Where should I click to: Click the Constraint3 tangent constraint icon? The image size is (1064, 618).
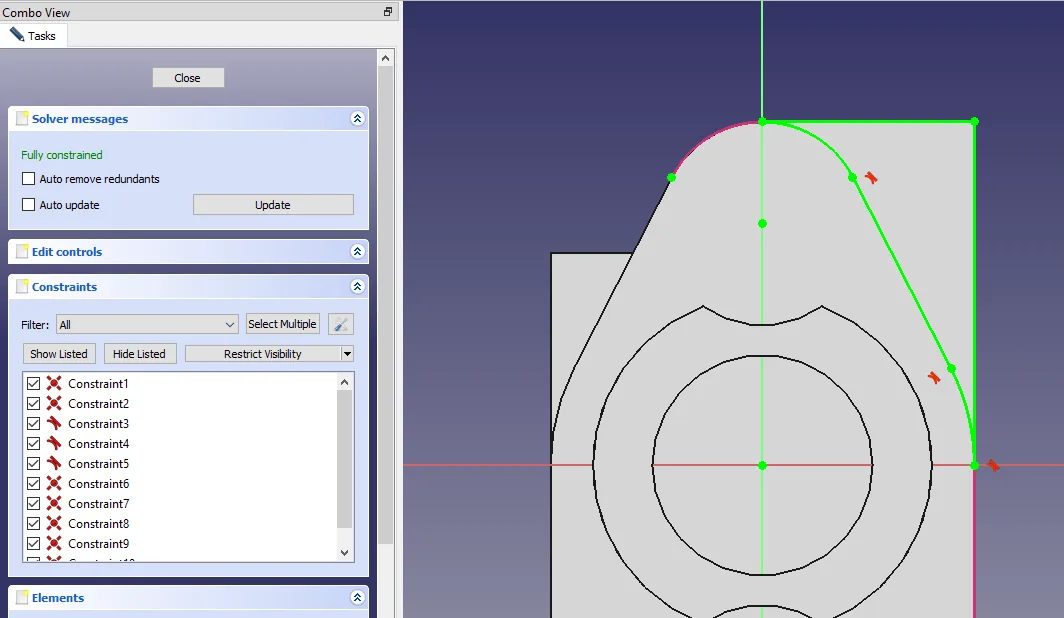pyautogui.click(x=54, y=424)
